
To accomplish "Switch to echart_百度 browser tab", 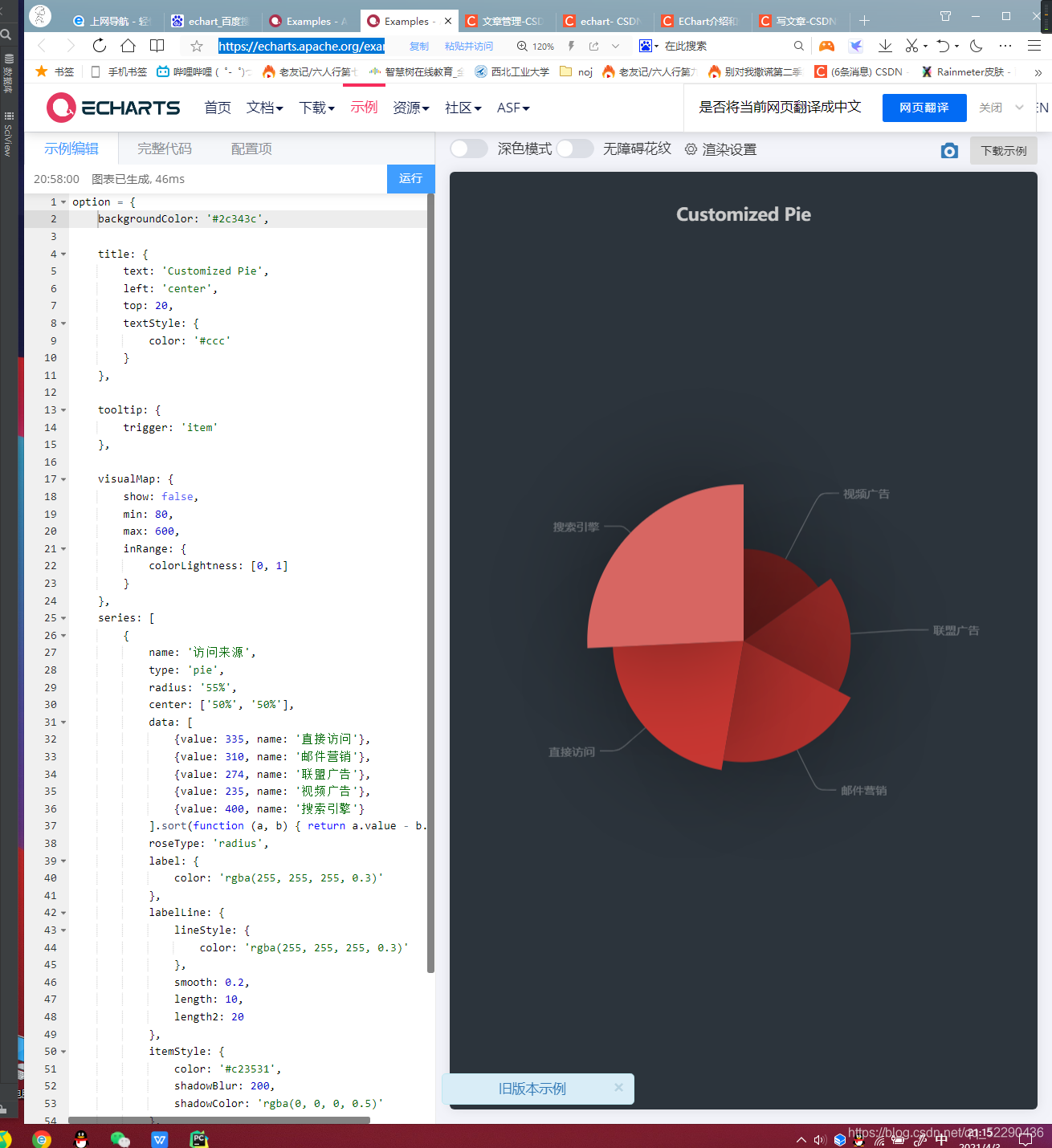I will [x=213, y=21].
